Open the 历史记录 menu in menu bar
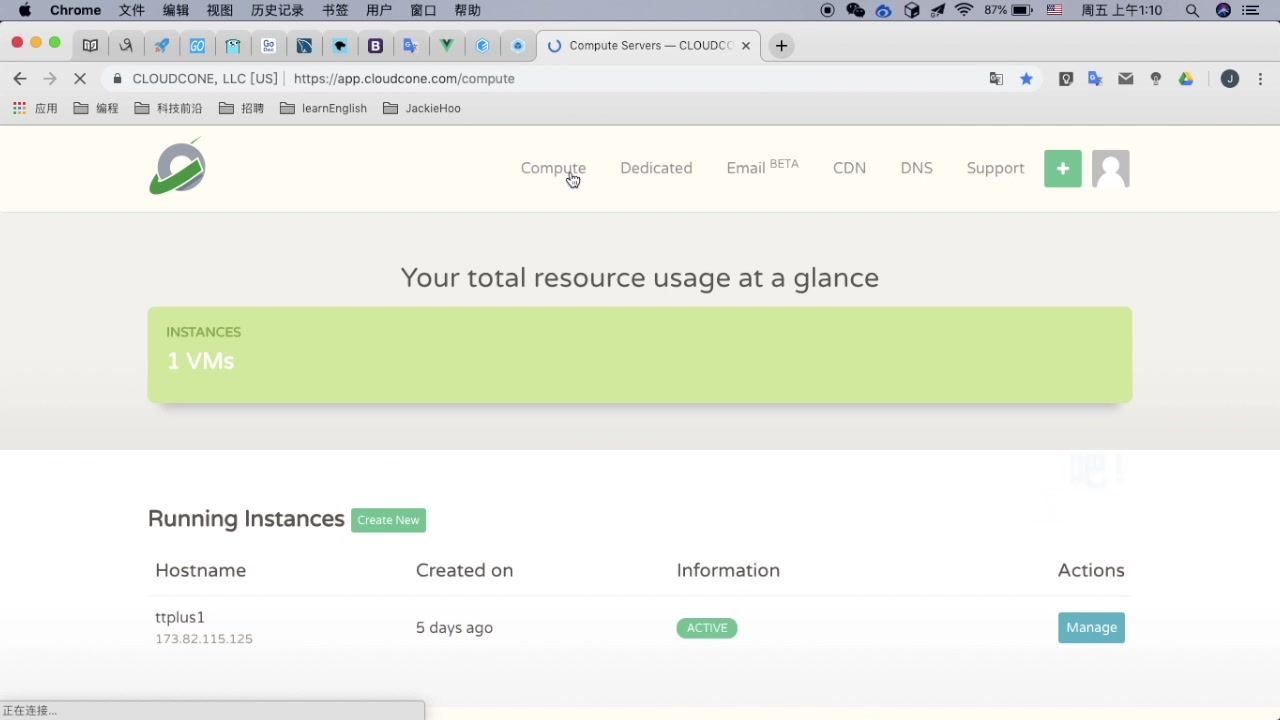1280x720 pixels. click(277, 10)
